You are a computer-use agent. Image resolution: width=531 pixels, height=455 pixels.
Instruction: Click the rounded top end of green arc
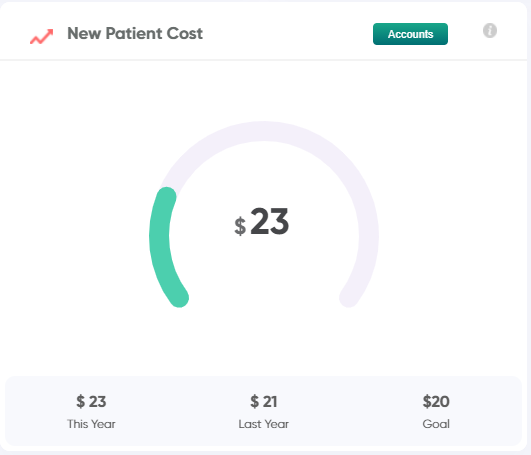[x=167, y=196]
